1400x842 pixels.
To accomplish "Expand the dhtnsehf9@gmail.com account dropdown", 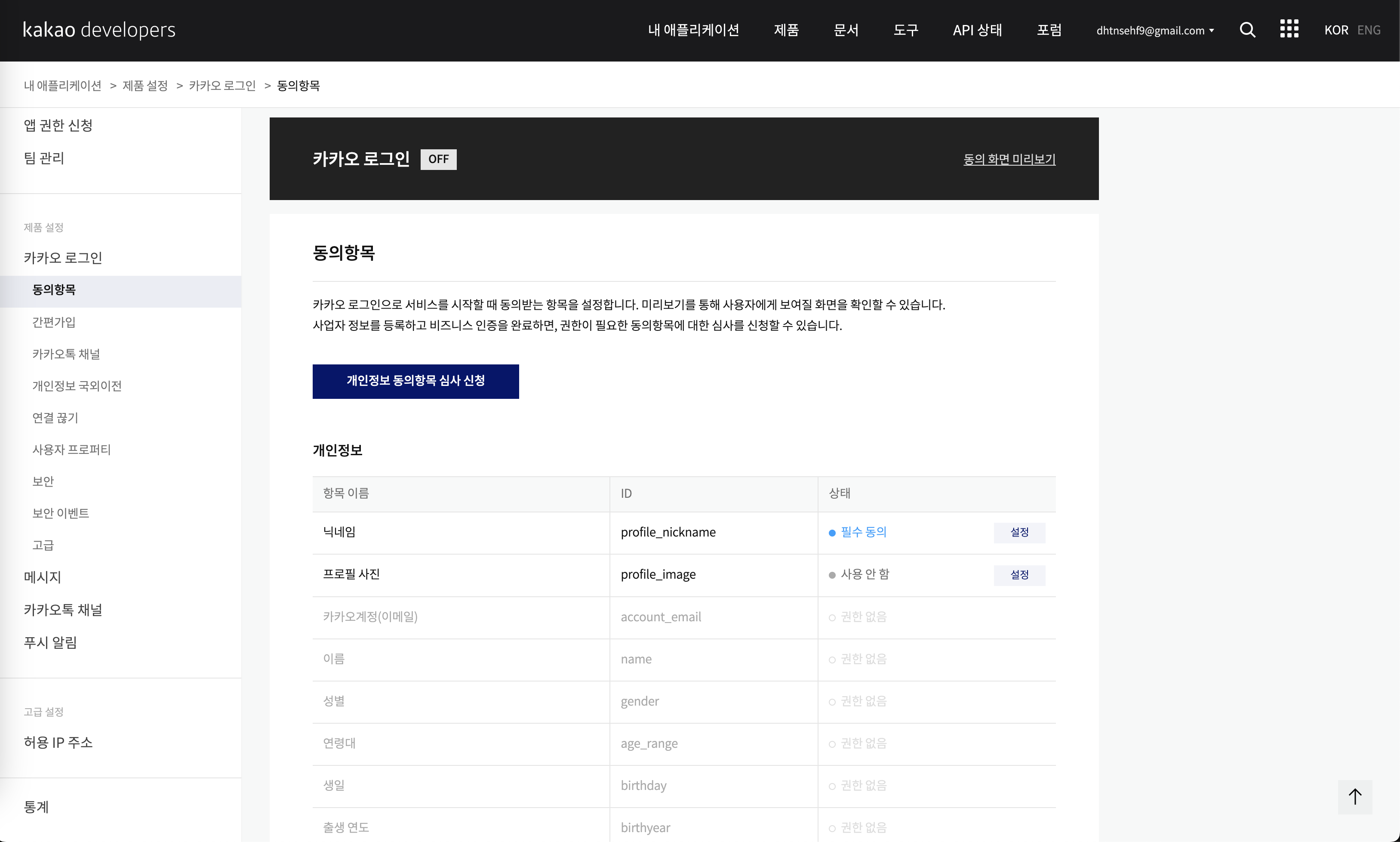I will pyautogui.click(x=1154, y=31).
